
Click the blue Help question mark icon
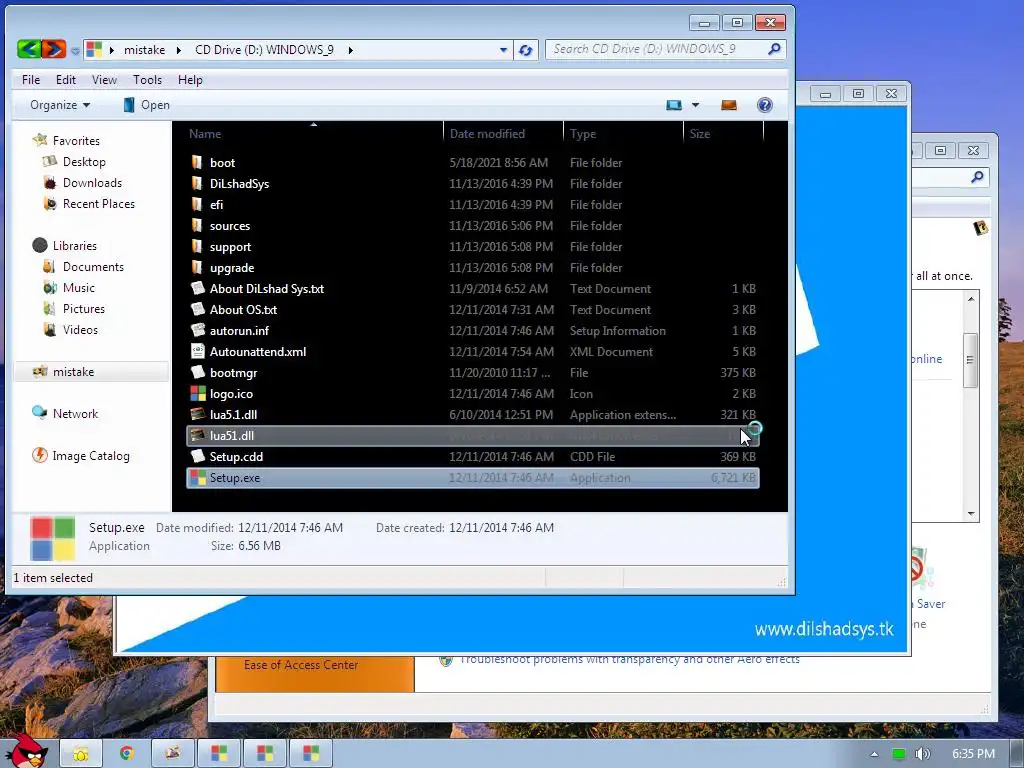765,105
